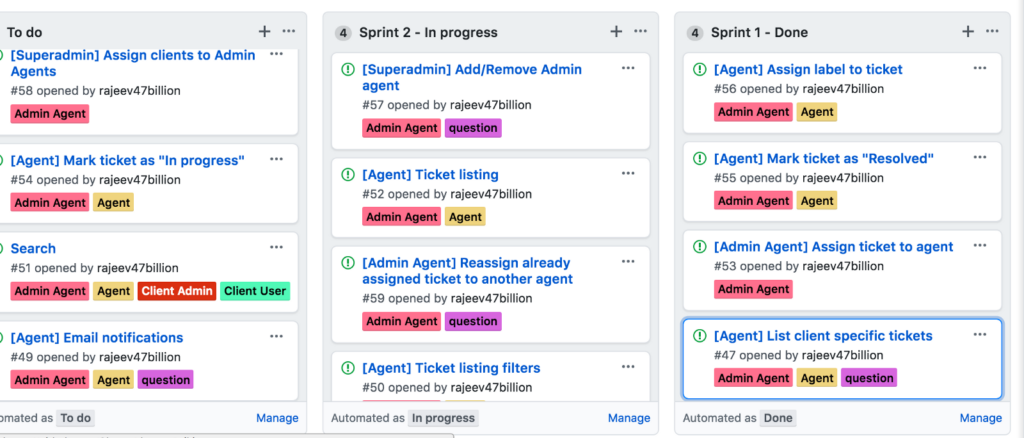Viewport: 1024px width, 438px height.
Task: Click the "In progress" automation preset tag
Action: click(443, 418)
